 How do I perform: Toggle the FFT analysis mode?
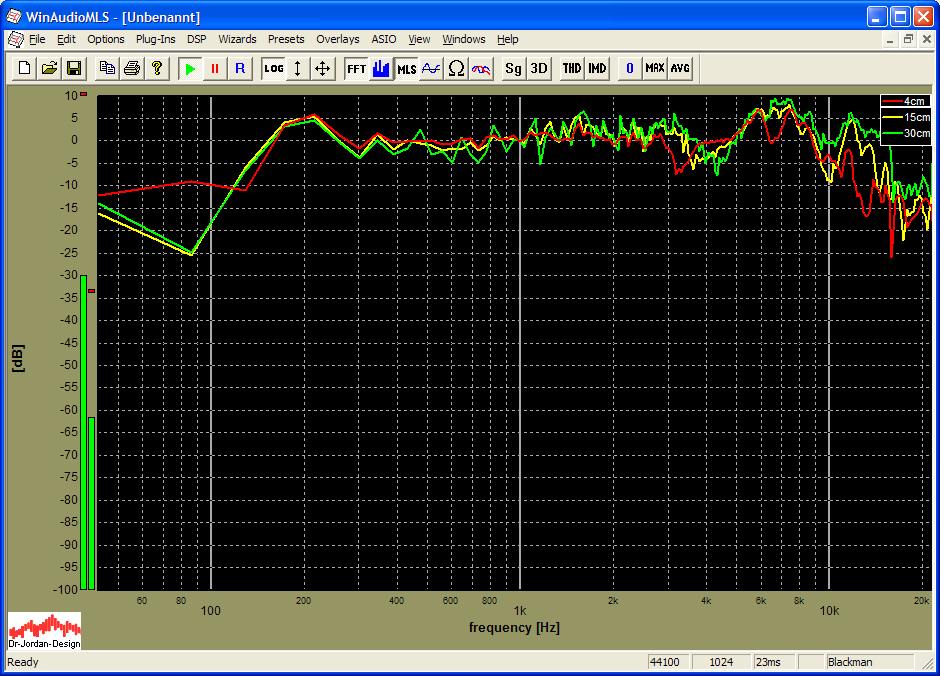tap(356, 68)
